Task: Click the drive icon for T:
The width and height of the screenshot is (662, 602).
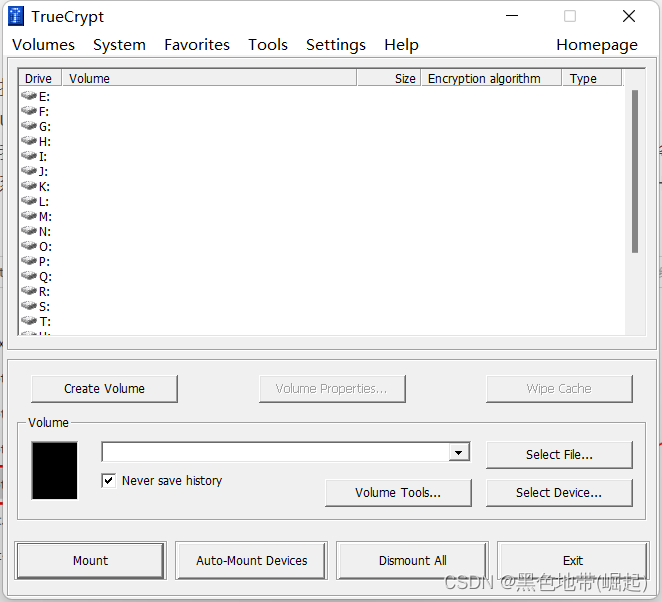Action: (x=29, y=321)
